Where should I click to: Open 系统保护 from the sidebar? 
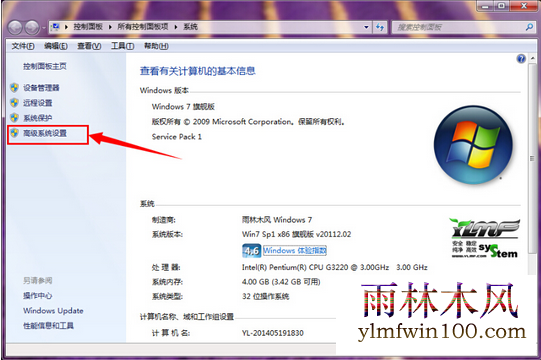pyautogui.click(x=38, y=118)
